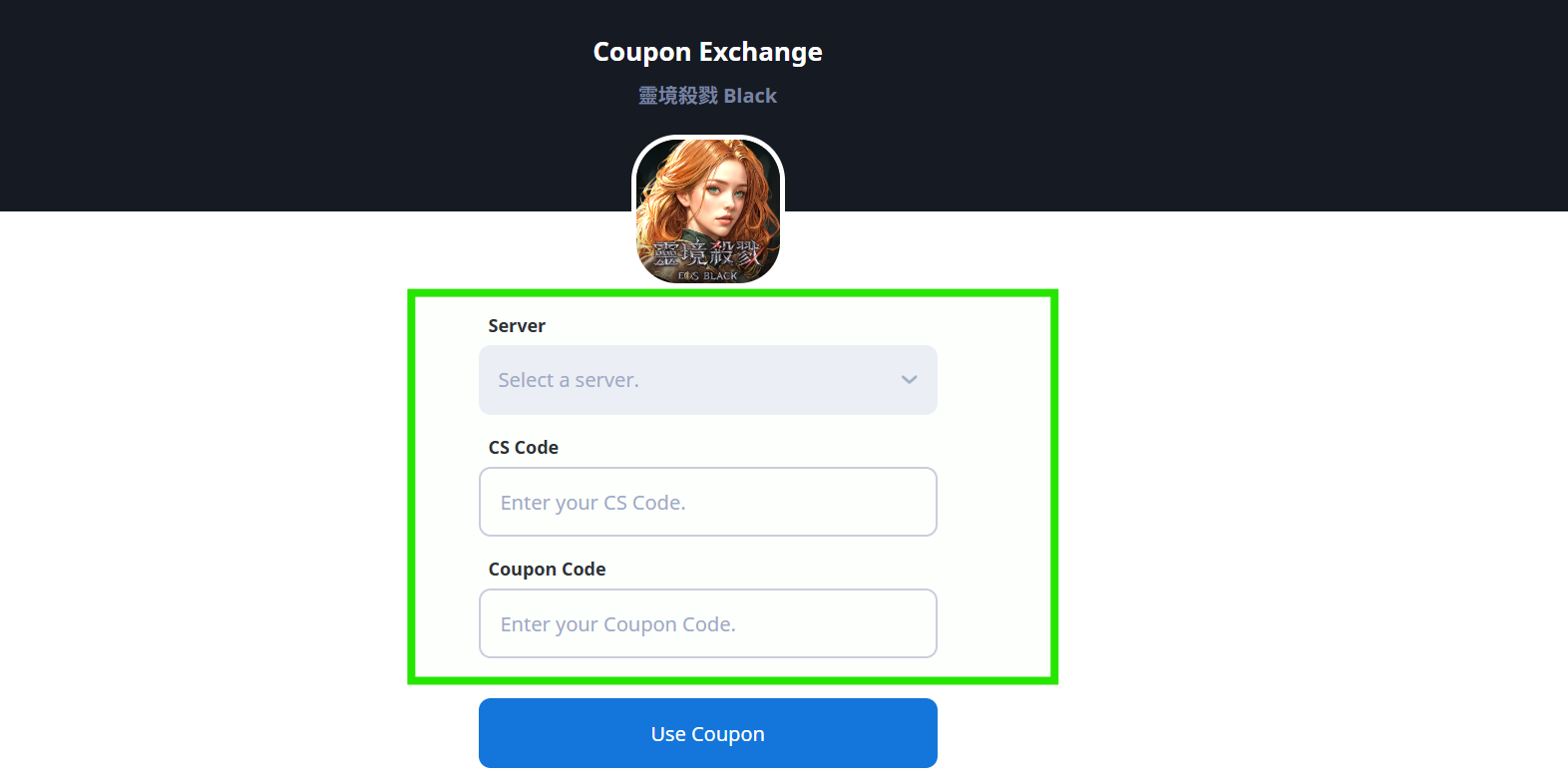Click the word "Black" under the heading

[x=750, y=96]
